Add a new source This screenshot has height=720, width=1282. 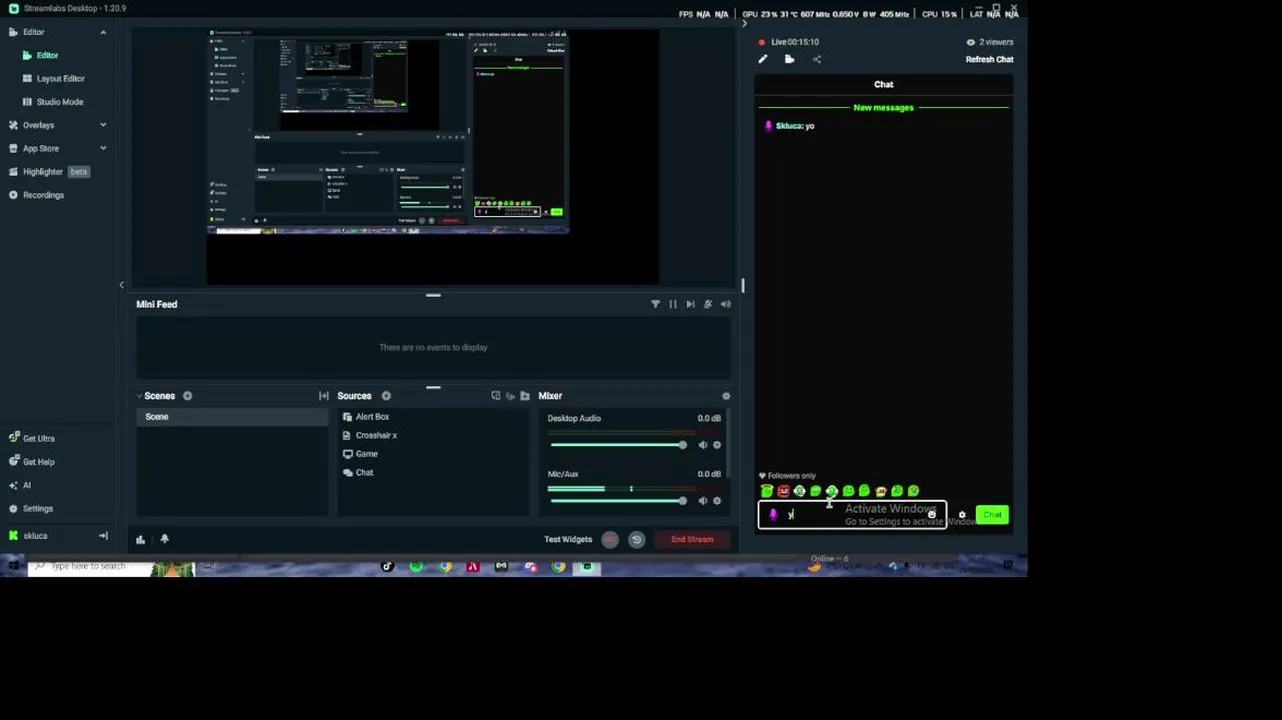pos(386,396)
